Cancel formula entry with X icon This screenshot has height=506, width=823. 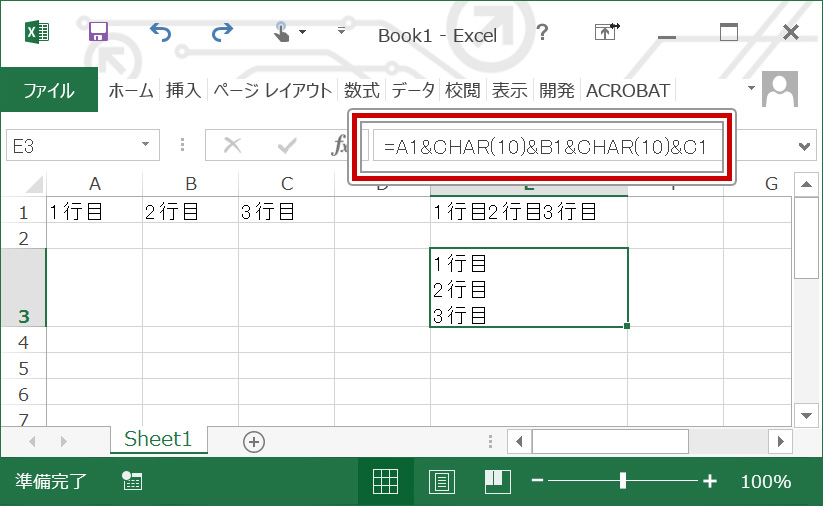(232, 145)
